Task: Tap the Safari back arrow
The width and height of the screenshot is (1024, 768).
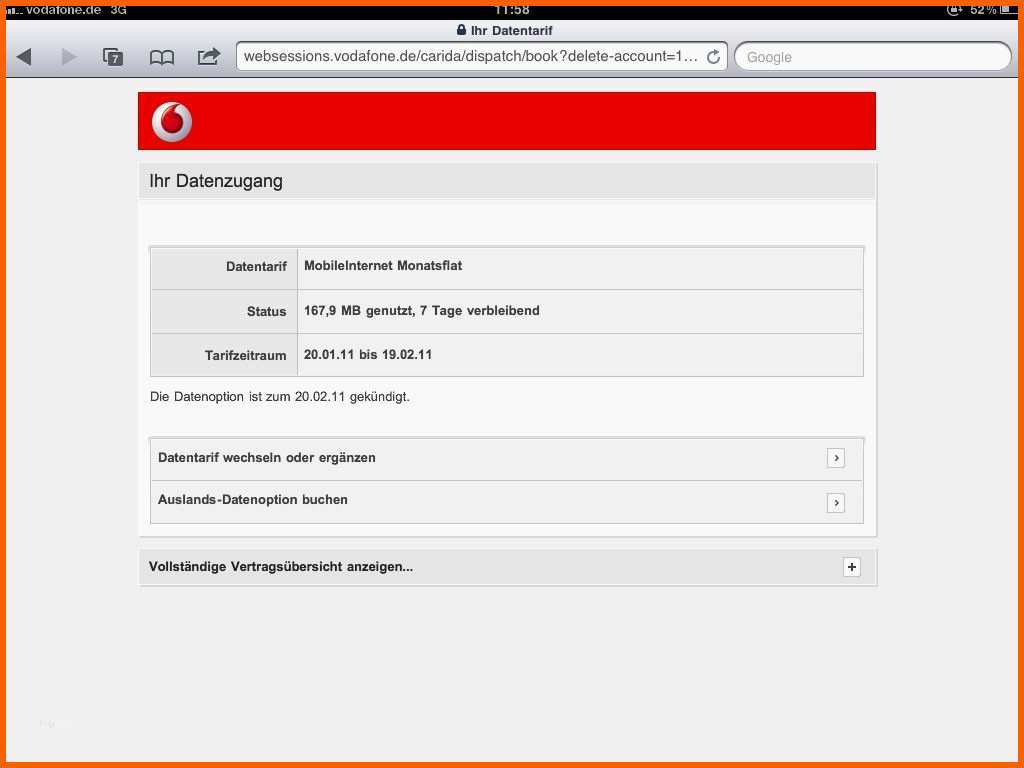Action: (x=24, y=57)
